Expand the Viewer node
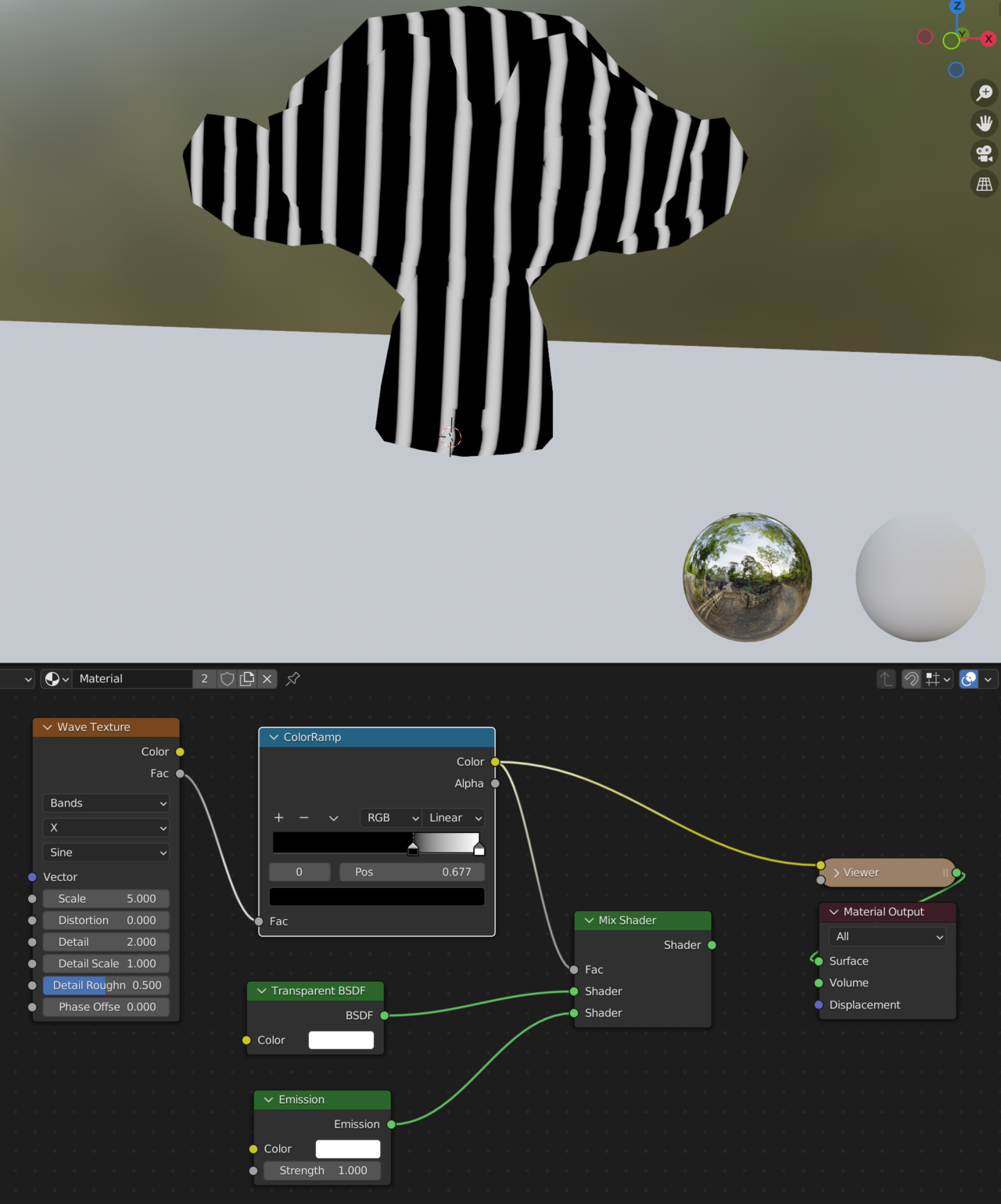 tap(836, 873)
